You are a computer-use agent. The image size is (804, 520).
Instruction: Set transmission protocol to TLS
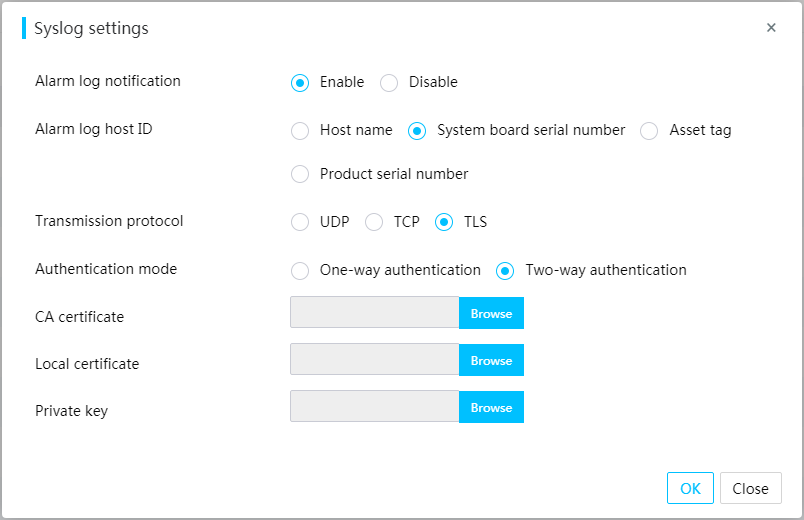click(444, 222)
